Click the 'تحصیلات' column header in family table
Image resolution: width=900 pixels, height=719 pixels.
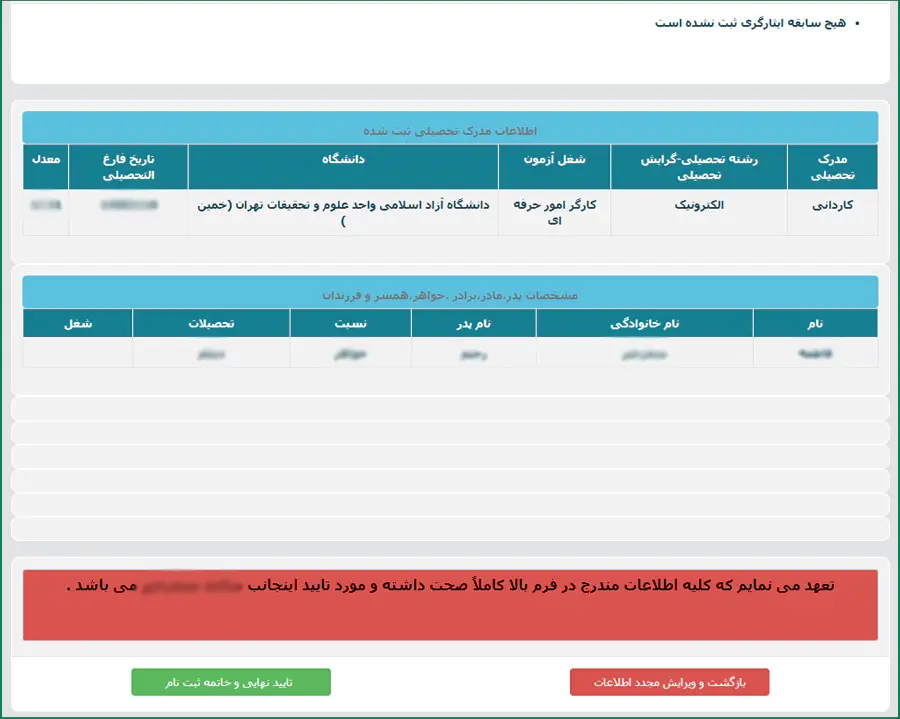[x=211, y=324]
